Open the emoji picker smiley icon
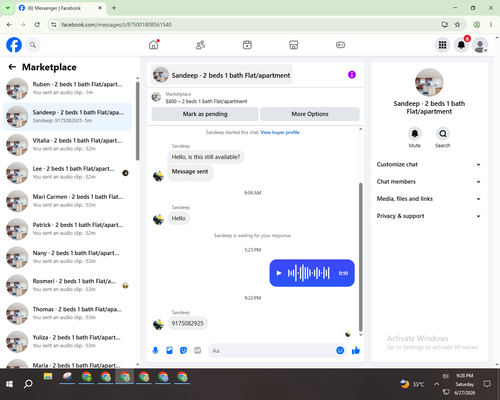Screen dimensions: 500x400 pyautogui.click(x=340, y=350)
